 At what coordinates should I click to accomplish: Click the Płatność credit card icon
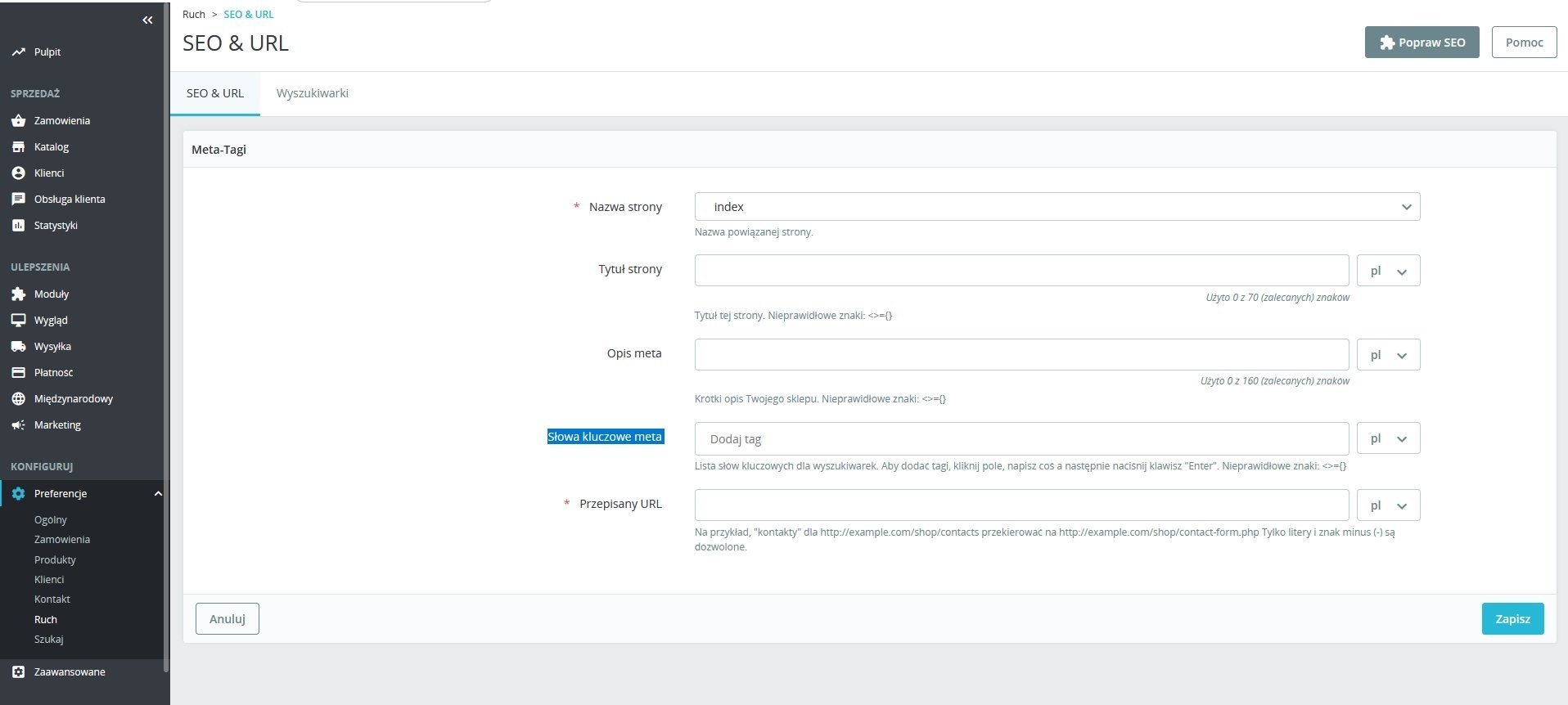pos(18,372)
